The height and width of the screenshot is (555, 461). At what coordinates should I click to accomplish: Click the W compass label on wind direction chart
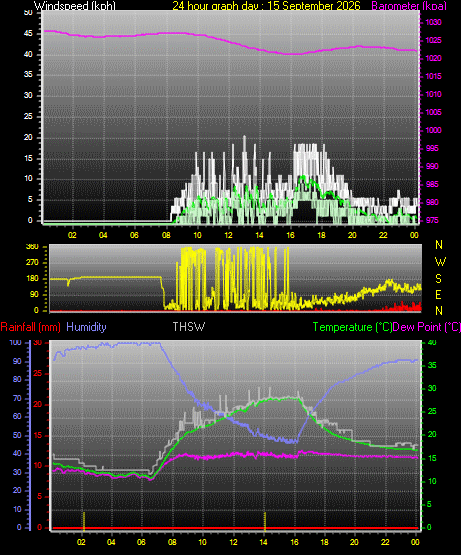click(x=440, y=262)
